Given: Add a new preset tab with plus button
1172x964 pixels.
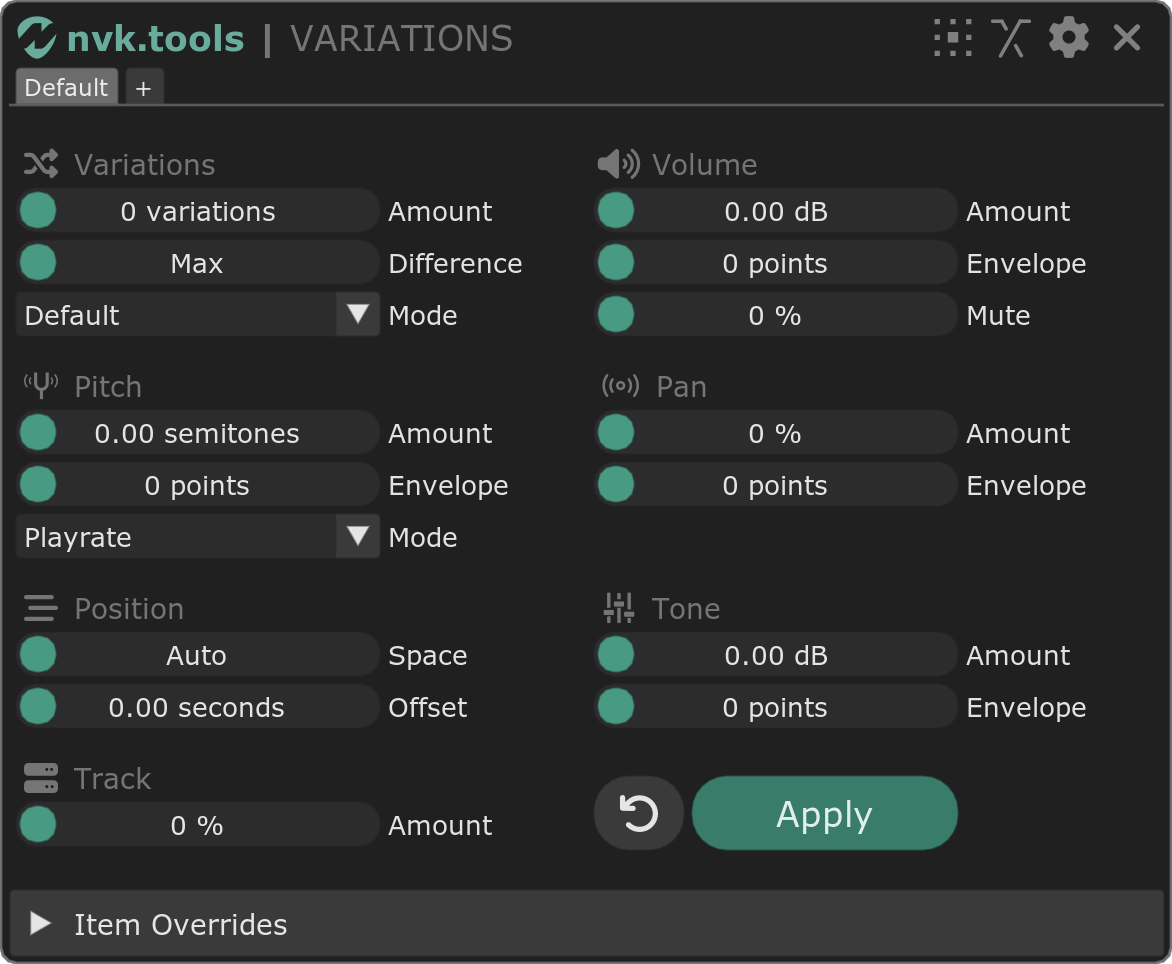Looking at the screenshot, I should [143, 87].
